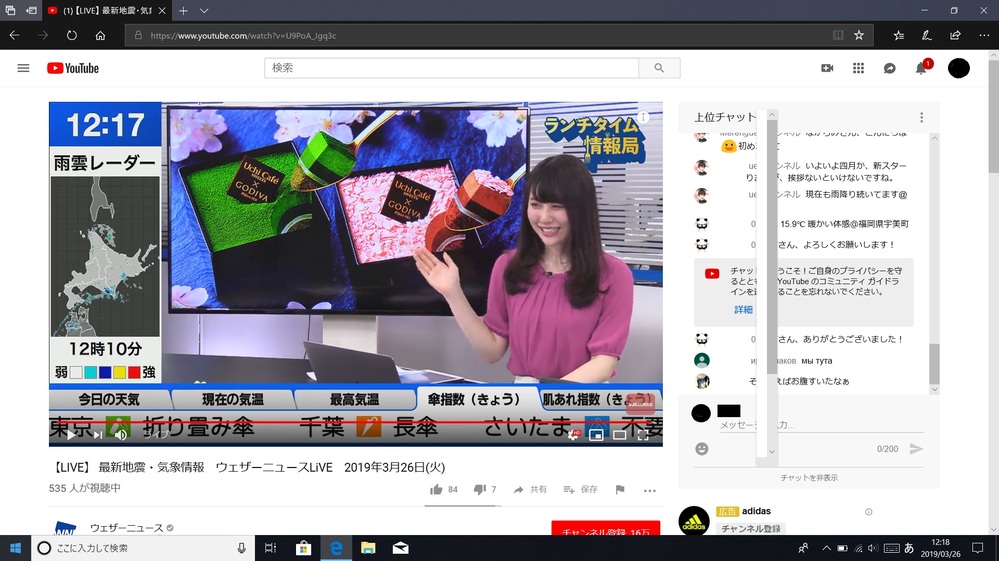Viewport: 999px width, 561px height.
Task: Click the chat message input field
Action: (x=821, y=425)
